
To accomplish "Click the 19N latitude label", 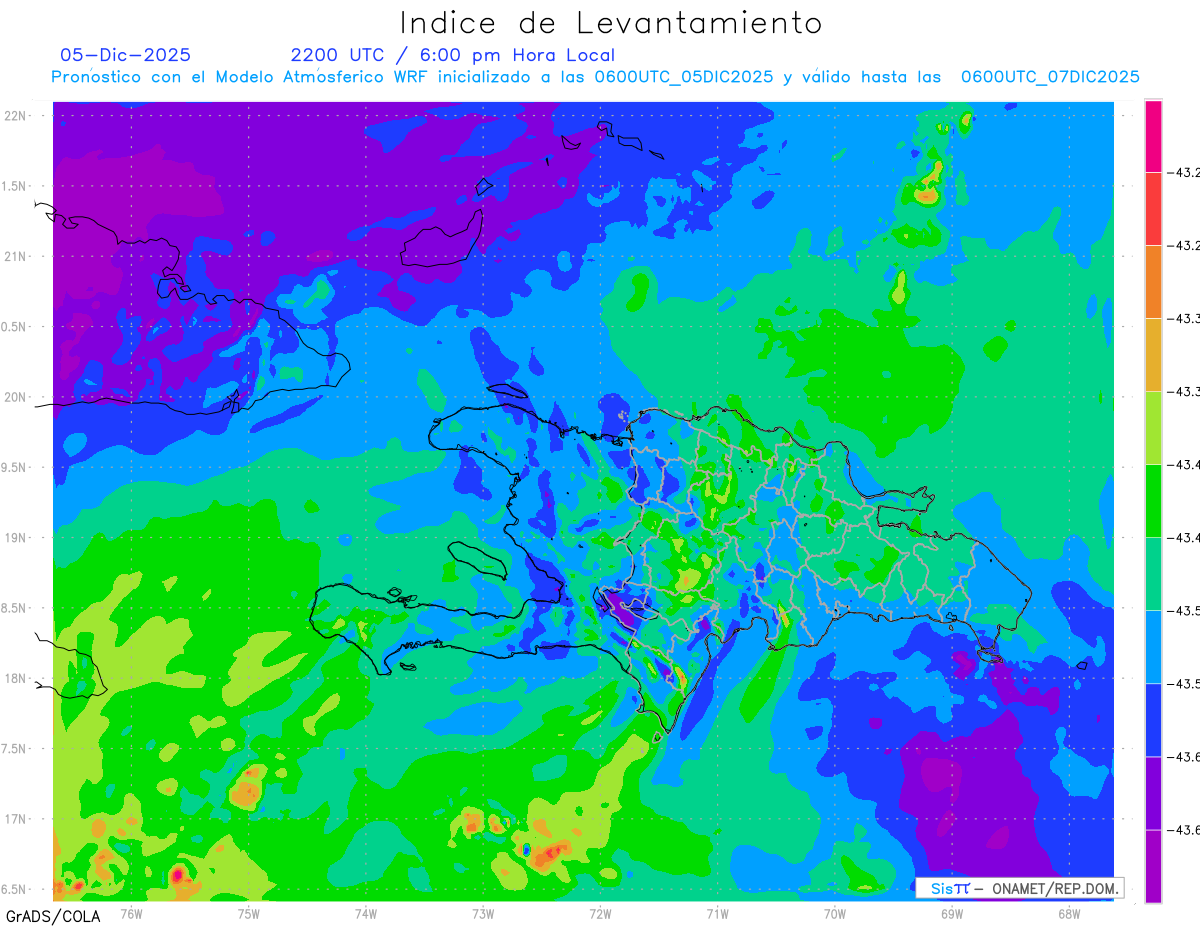I will [17, 538].
